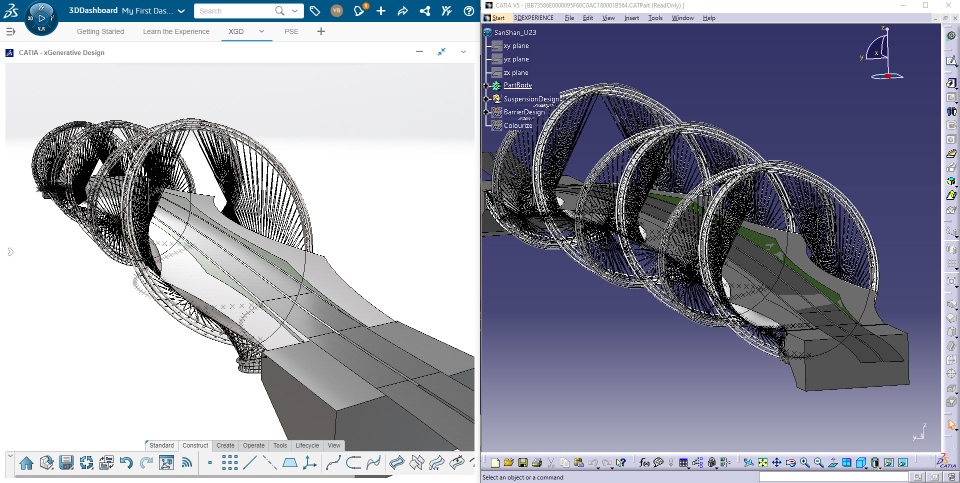Screen dimensions: 960x483
Task: Choose the solid Line tool in Construct
Action: pos(250,463)
